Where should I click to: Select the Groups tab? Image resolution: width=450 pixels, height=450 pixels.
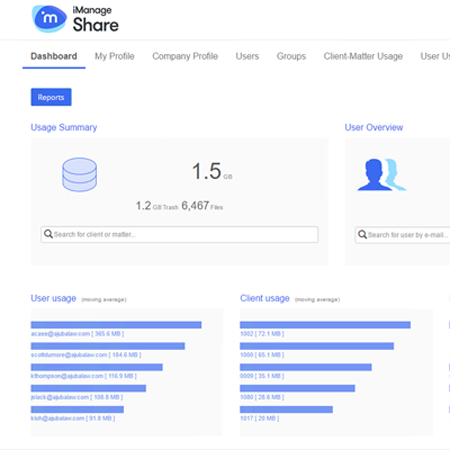(291, 56)
